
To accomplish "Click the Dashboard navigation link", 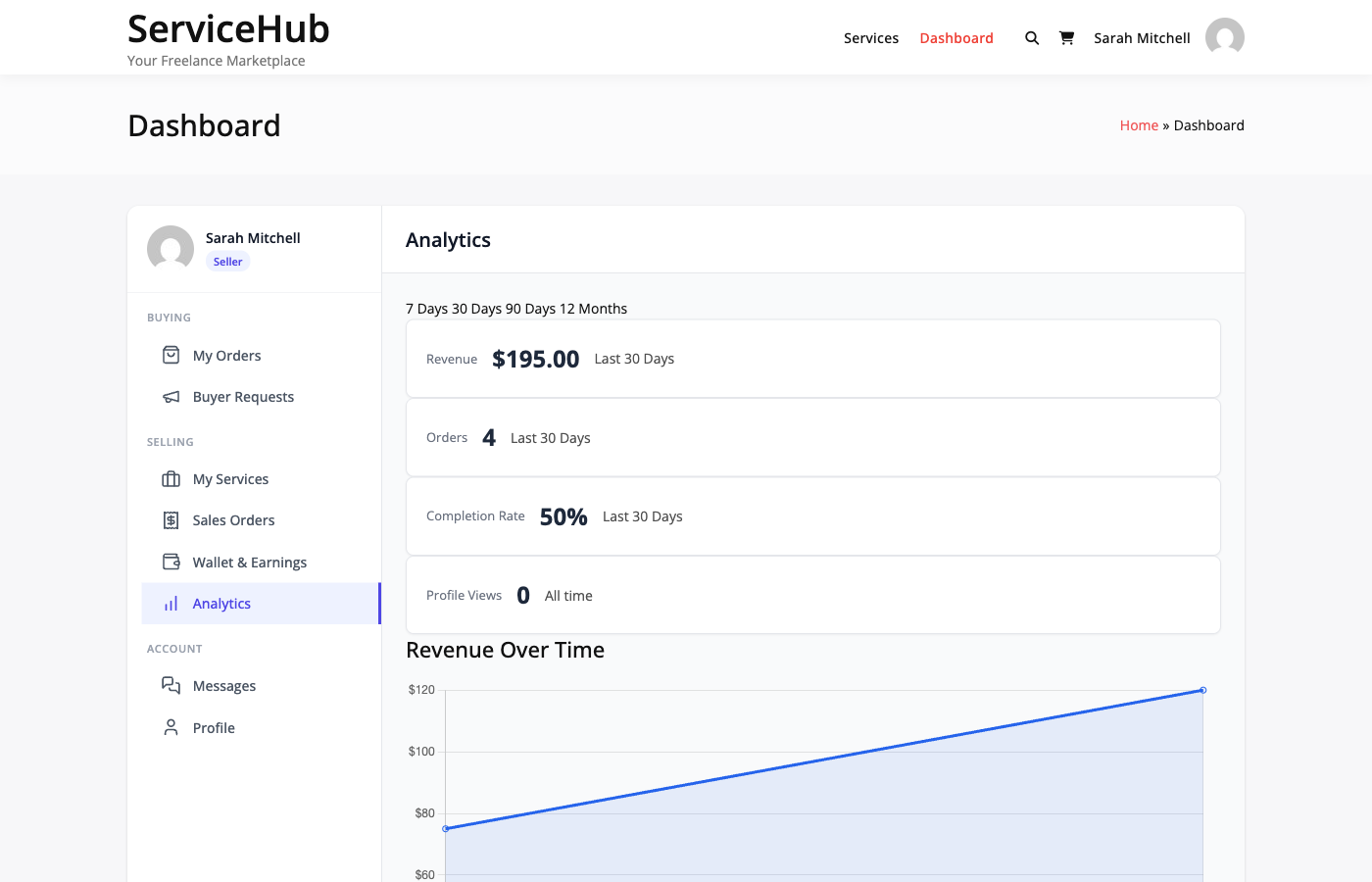I will pyautogui.click(x=956, y=38).
